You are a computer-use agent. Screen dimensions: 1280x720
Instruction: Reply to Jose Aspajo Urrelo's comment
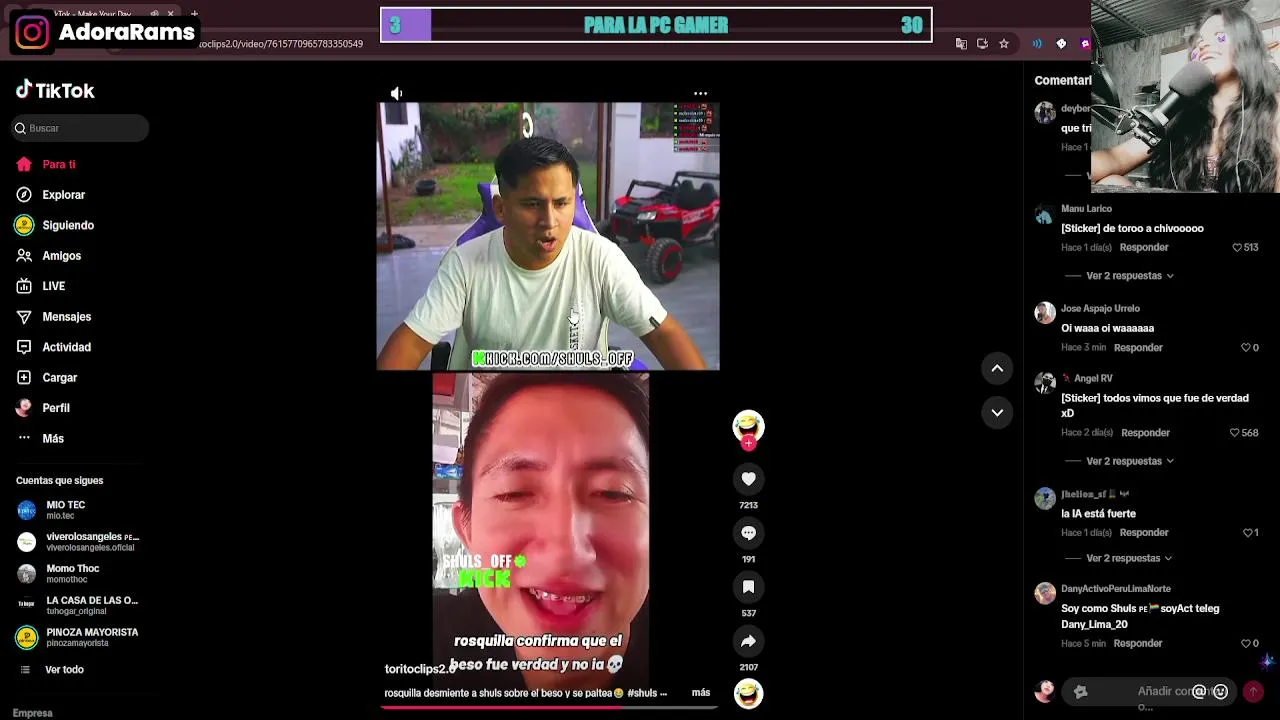[1138, 348]
